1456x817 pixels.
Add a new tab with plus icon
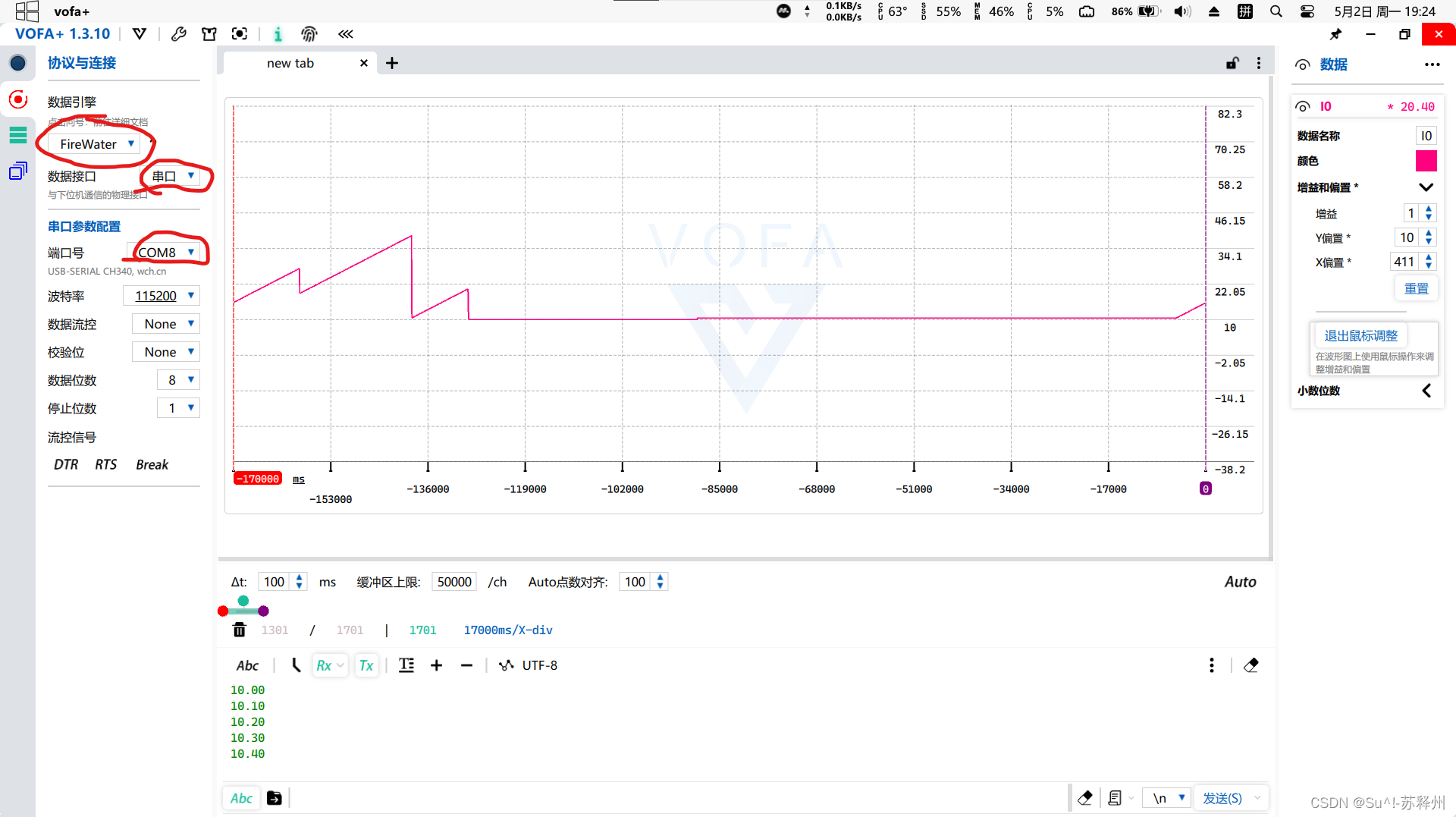(x=392, y=63)
